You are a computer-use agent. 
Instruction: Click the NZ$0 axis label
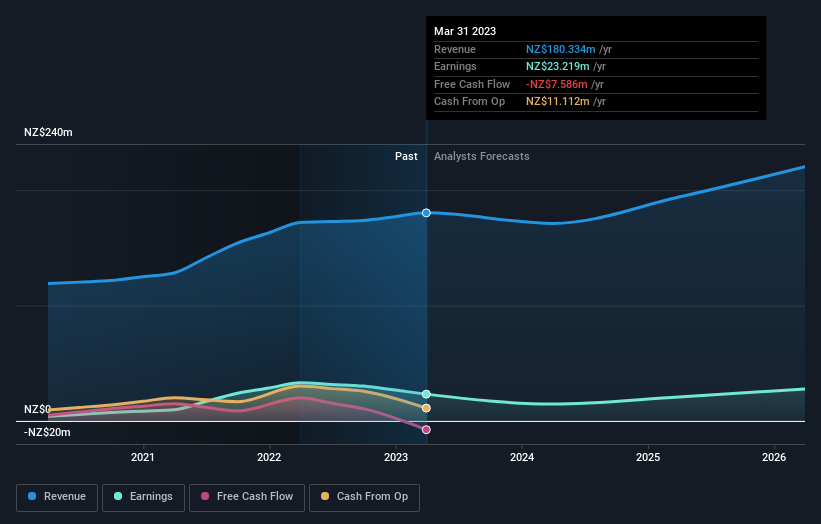(37, 409)
